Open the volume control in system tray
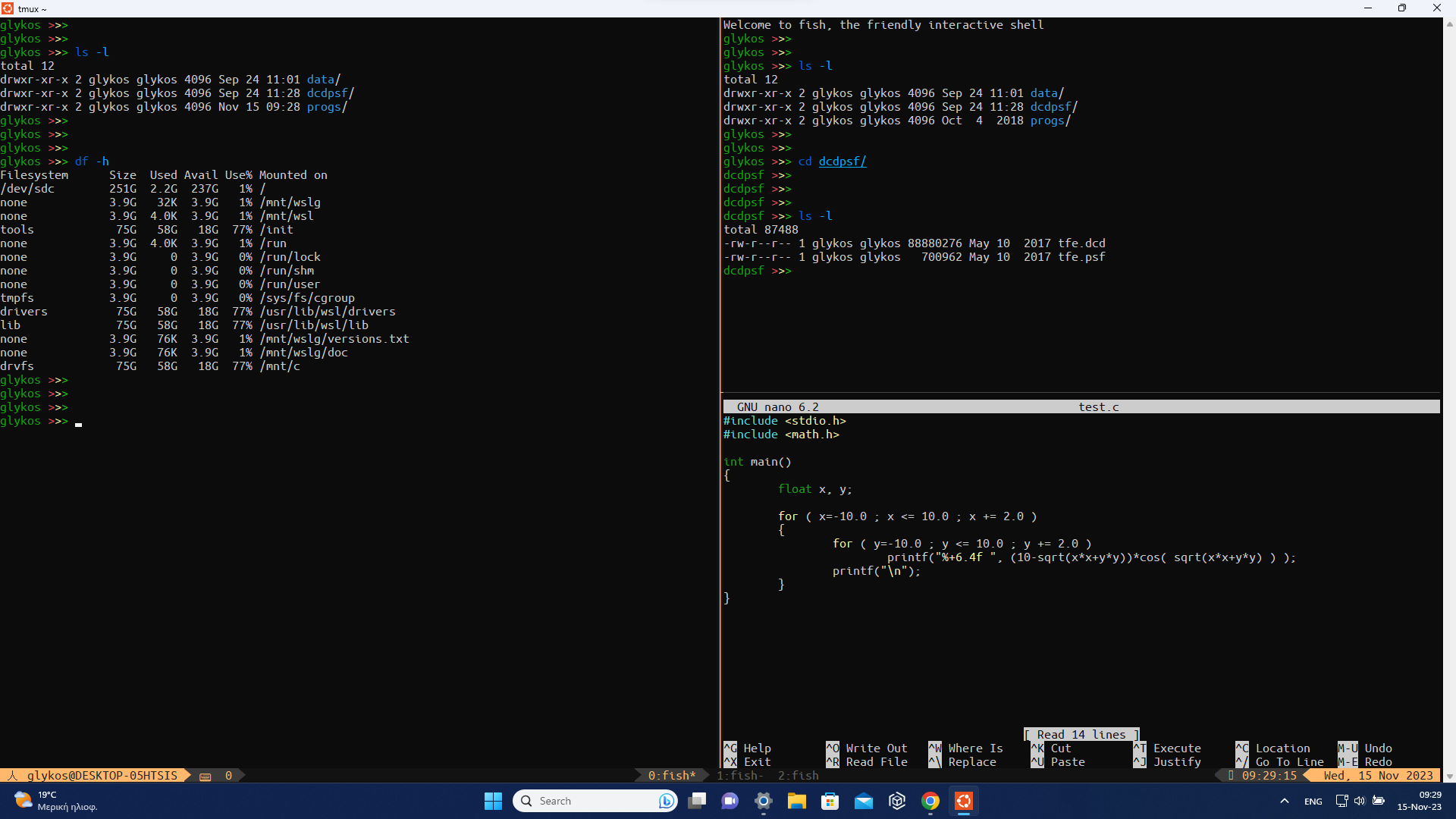This screenshot has width=1456, height=819. pos(1360,801)
